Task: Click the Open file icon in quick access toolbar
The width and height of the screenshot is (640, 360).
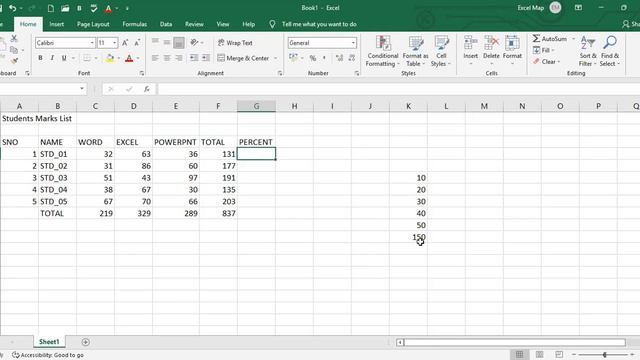Action: [x=65, y=8]
